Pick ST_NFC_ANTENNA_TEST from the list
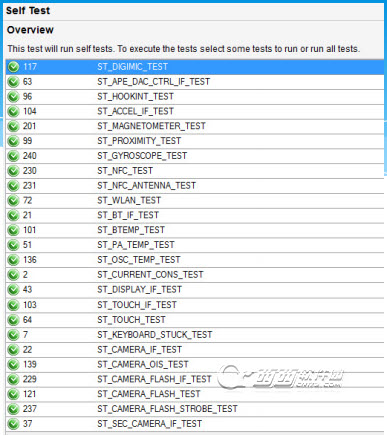The image size is (387, 436). coord(146,186)
